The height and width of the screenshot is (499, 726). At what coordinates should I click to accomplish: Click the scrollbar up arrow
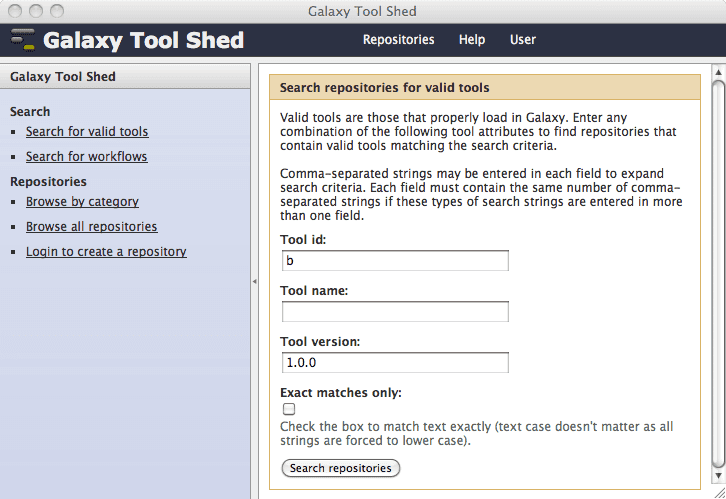(x=717, y=74)
